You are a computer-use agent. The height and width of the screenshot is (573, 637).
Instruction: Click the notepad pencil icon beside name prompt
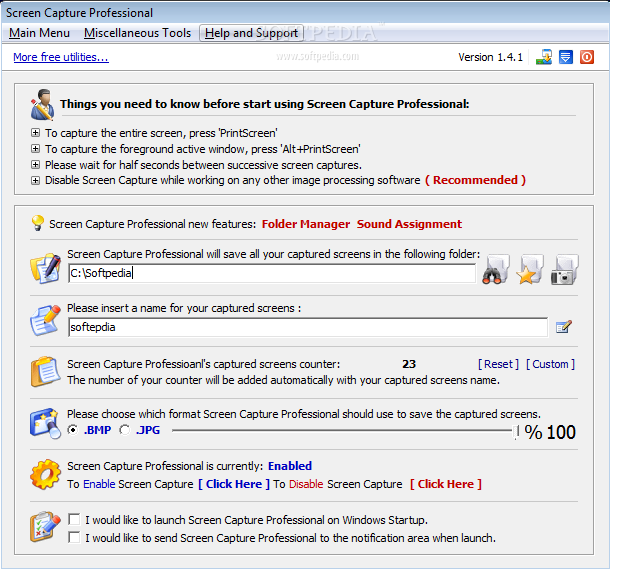pos(45,321)
